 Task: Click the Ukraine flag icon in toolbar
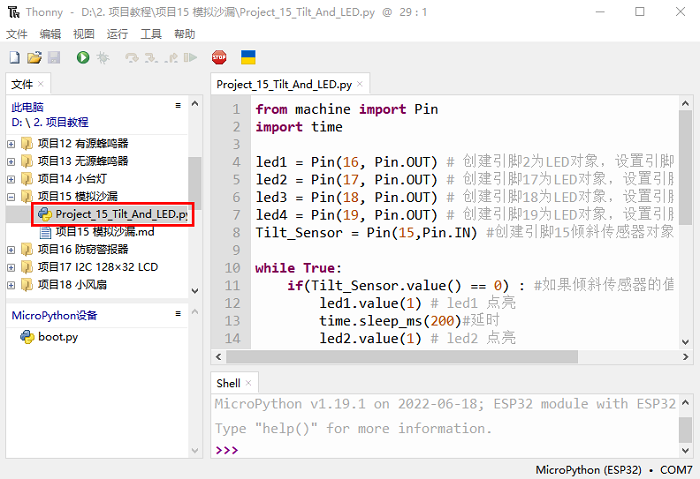[248, 58]
